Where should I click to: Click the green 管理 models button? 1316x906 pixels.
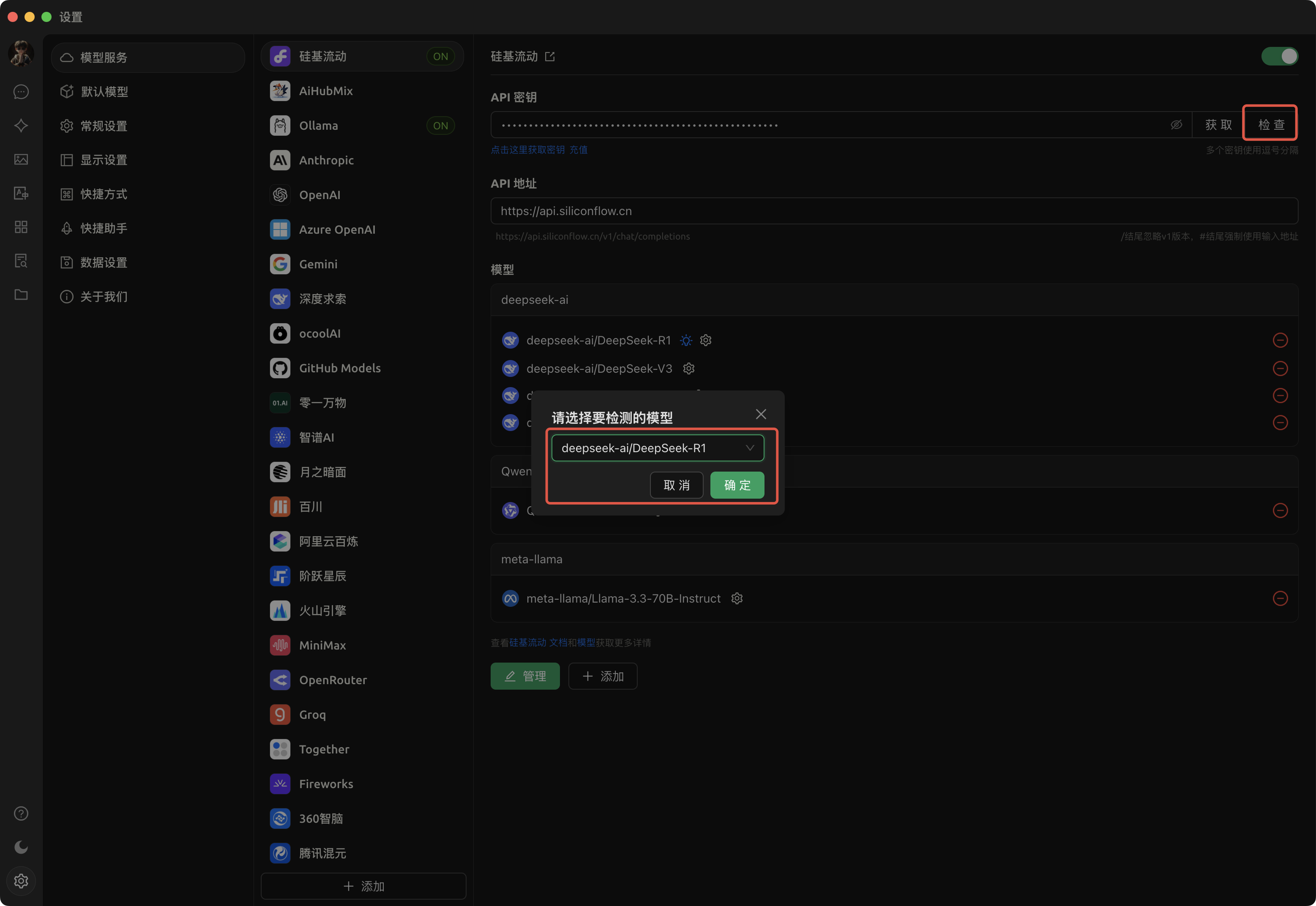(x=524, y=676)
